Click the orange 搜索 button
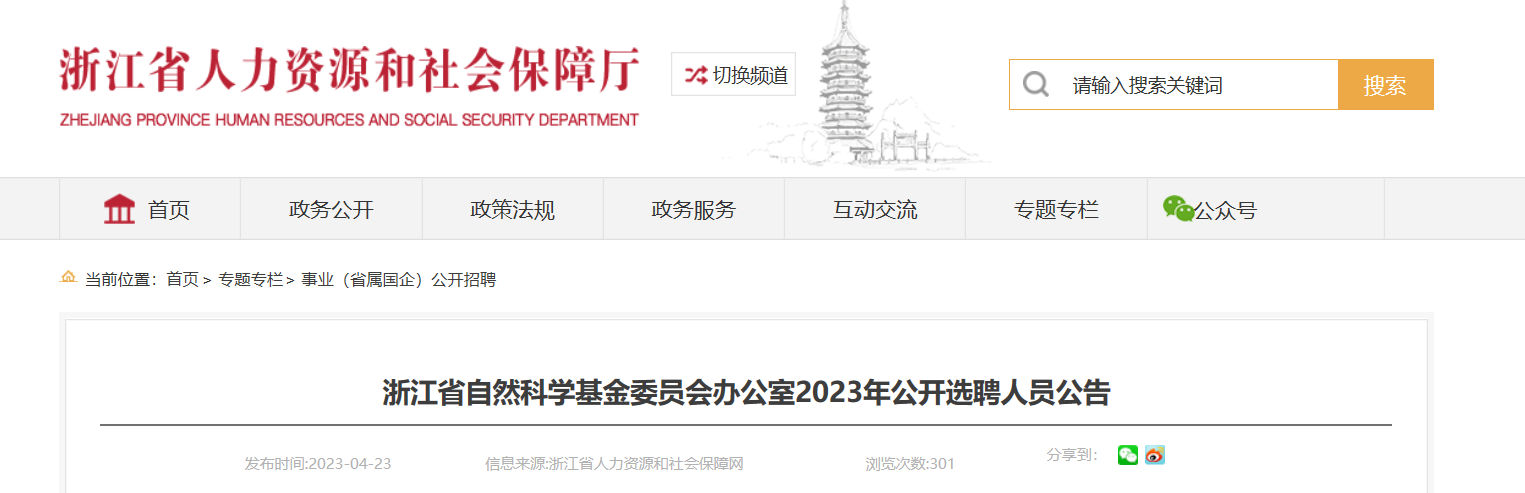 click(x=1385, y=85)
